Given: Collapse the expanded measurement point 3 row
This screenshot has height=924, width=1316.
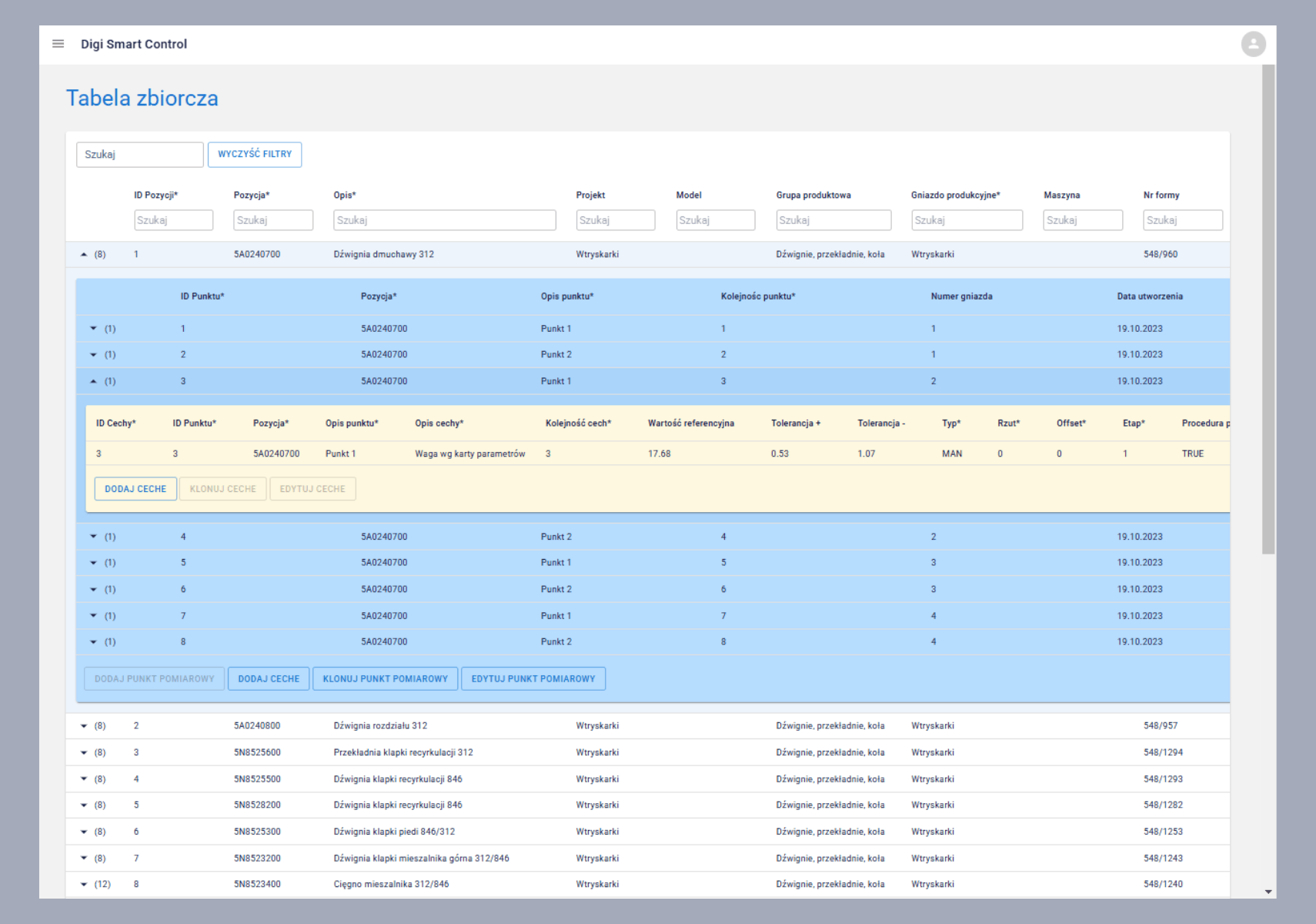Looking at the screenshot, I should pos(94,381).
